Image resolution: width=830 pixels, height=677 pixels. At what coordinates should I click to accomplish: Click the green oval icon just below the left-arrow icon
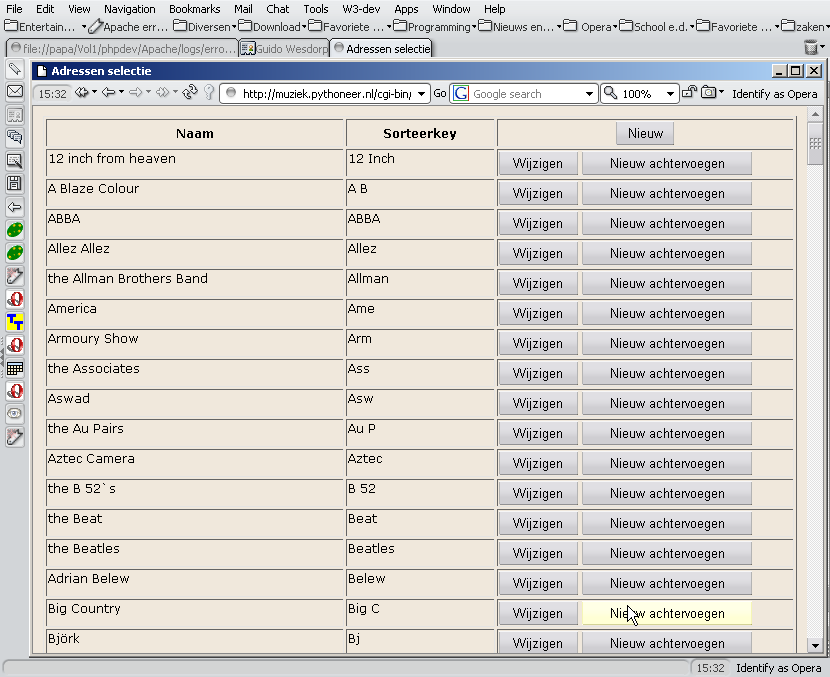coord(14,230)
